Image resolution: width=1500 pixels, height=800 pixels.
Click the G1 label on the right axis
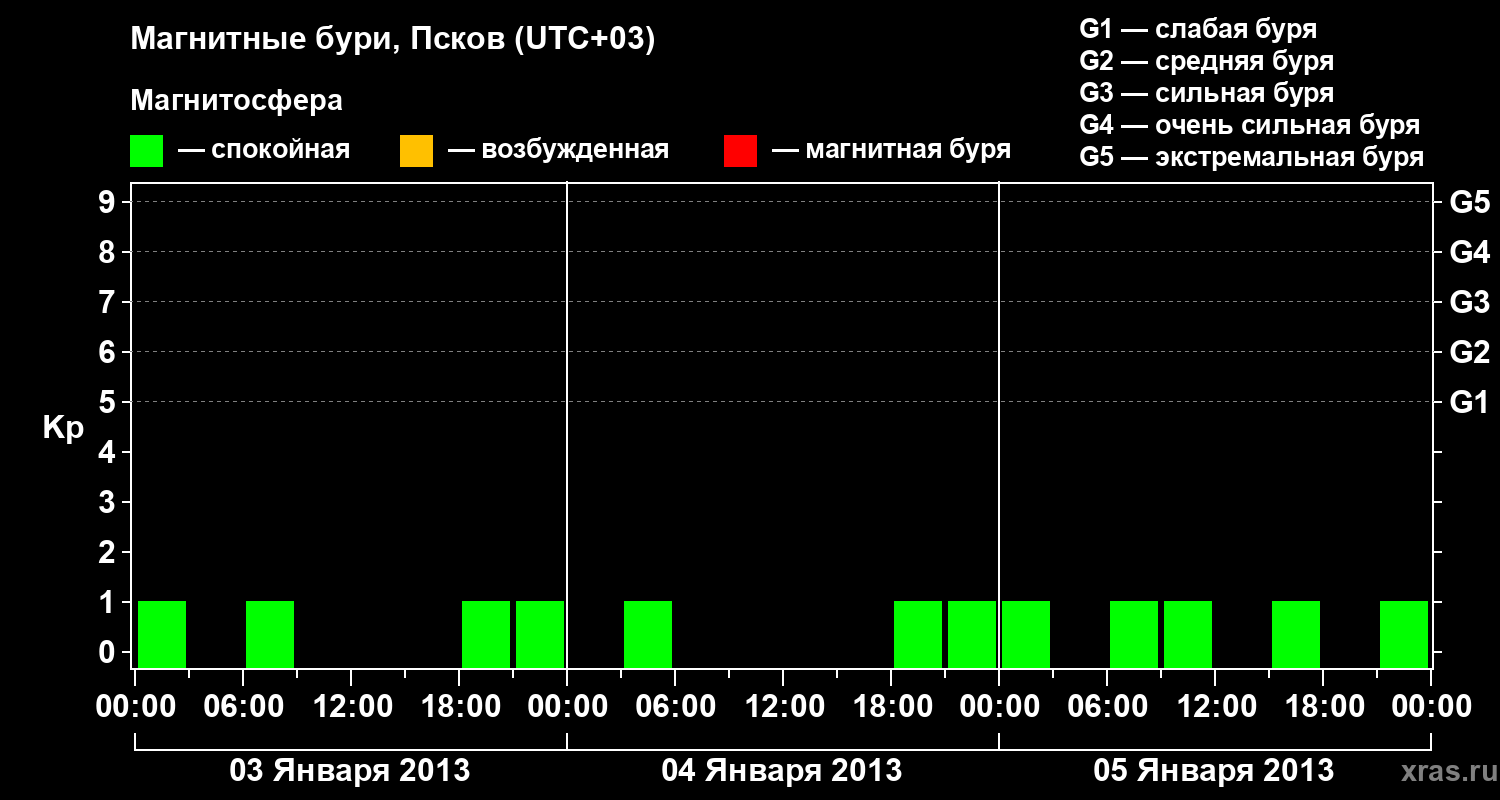coord(1469,402)
